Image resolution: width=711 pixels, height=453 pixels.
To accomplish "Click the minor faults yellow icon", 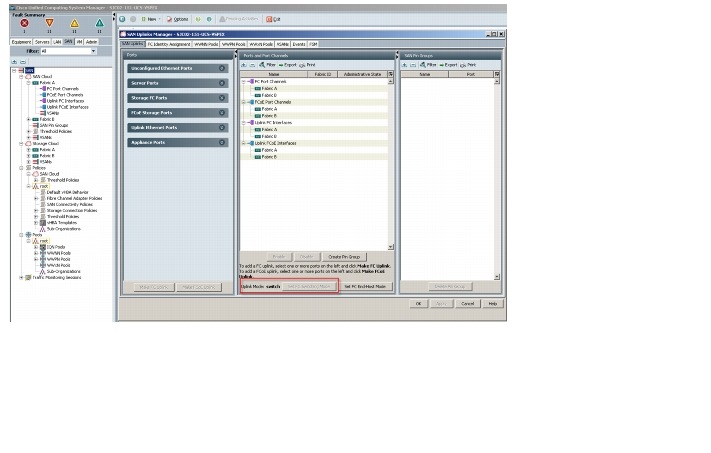I will click(x=74, y=23).
